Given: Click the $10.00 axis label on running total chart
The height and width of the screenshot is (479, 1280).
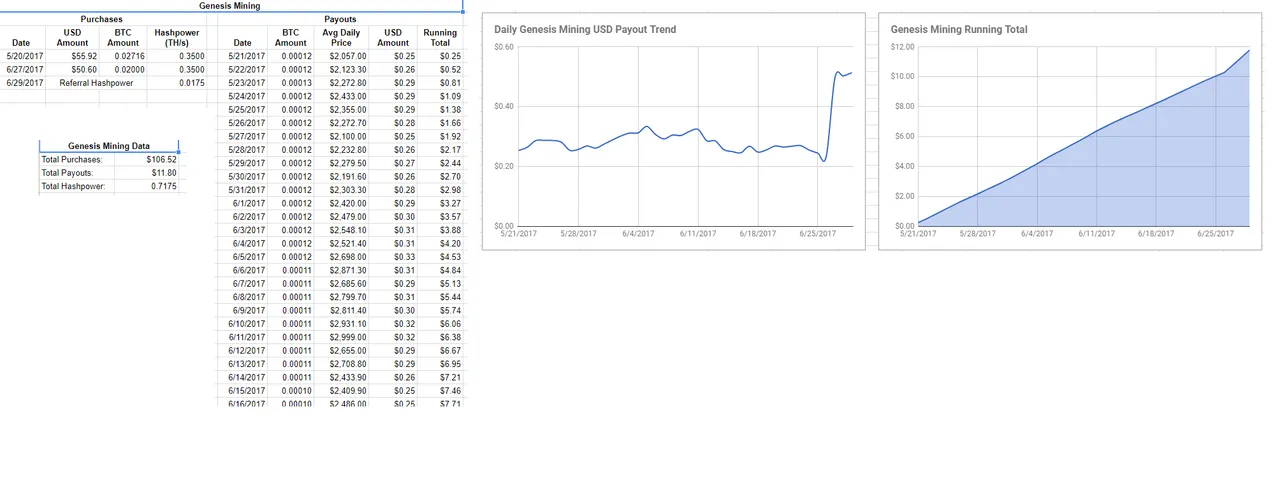Looking at the screenshot, I should 903,76.
